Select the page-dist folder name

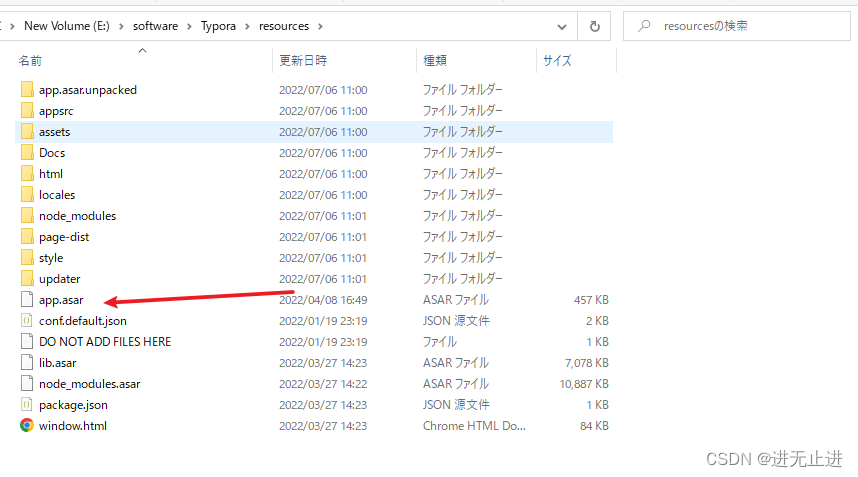pos(64,237)
